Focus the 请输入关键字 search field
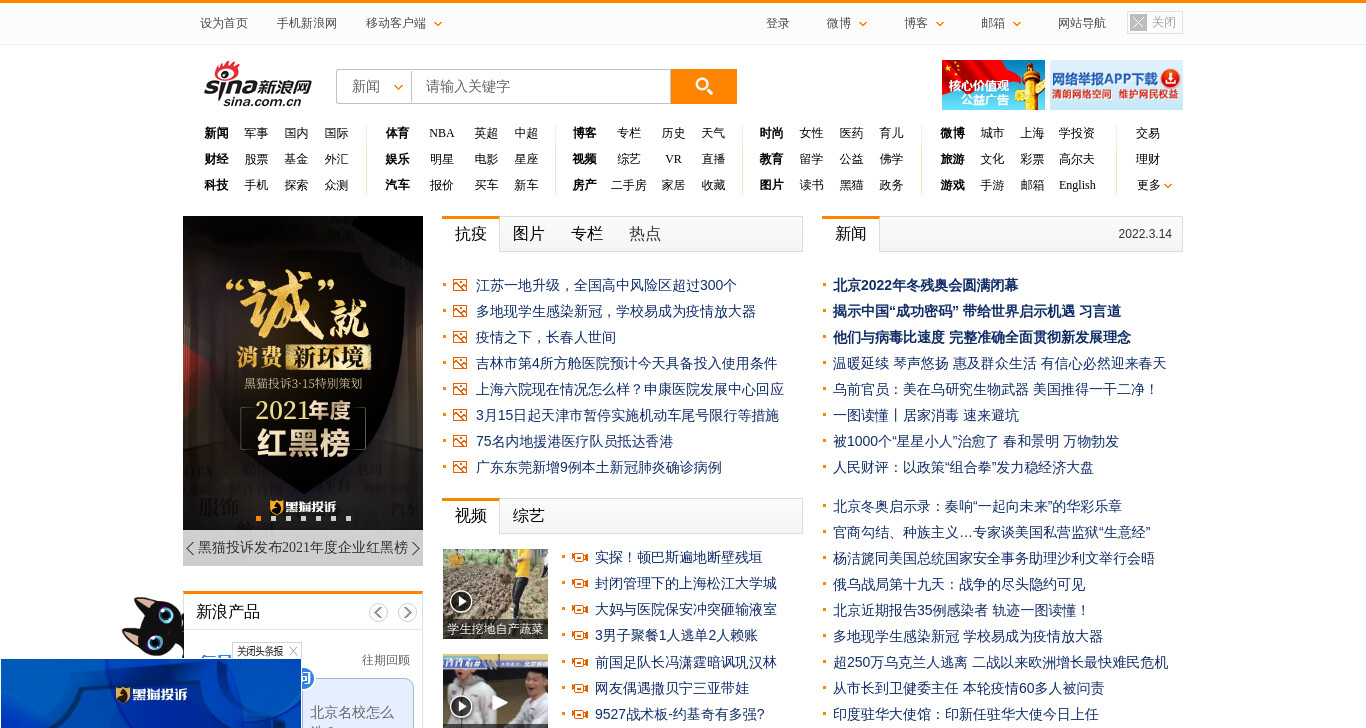The height and width of the screenshot is (728, 1366). tap(541, 86)
